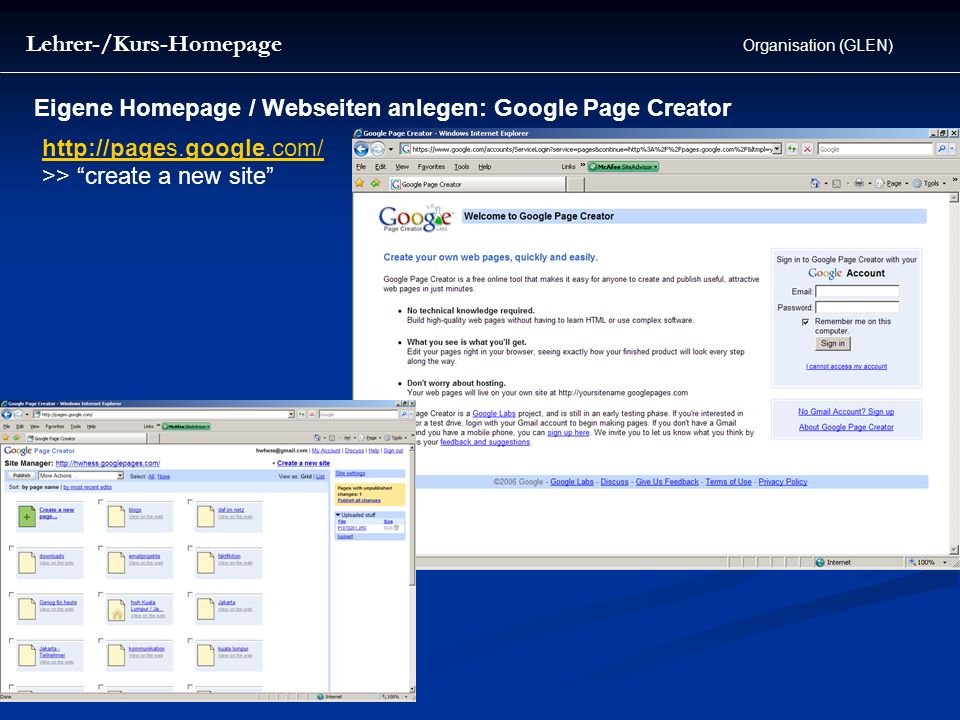Image resolution: width=960 pixels, height=720 pixels.
Task: Collapse the Uploaded stuff section
Action: pyautogui.click(x=338, y=515)
